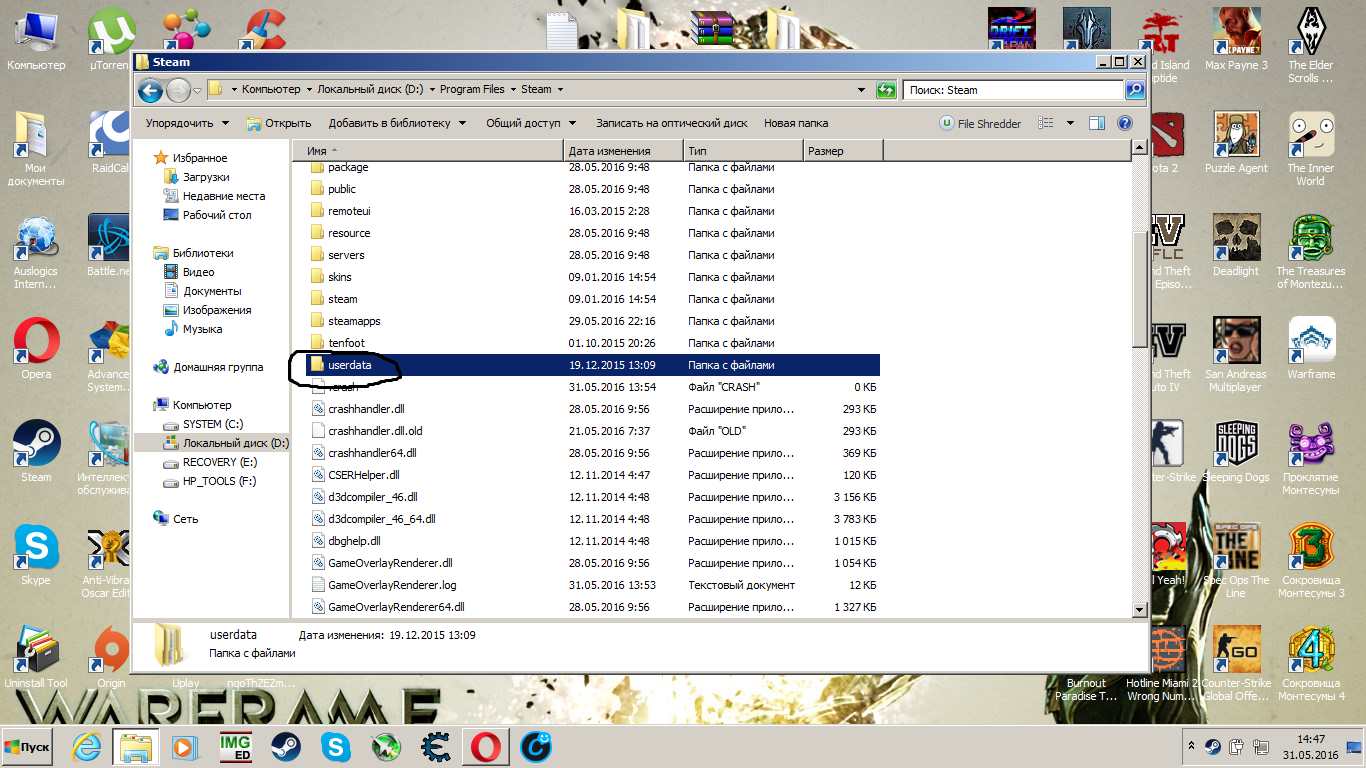Open the File Shredder toolbar item
This screenshot has height=768, width=1366.
click(980, 124)
